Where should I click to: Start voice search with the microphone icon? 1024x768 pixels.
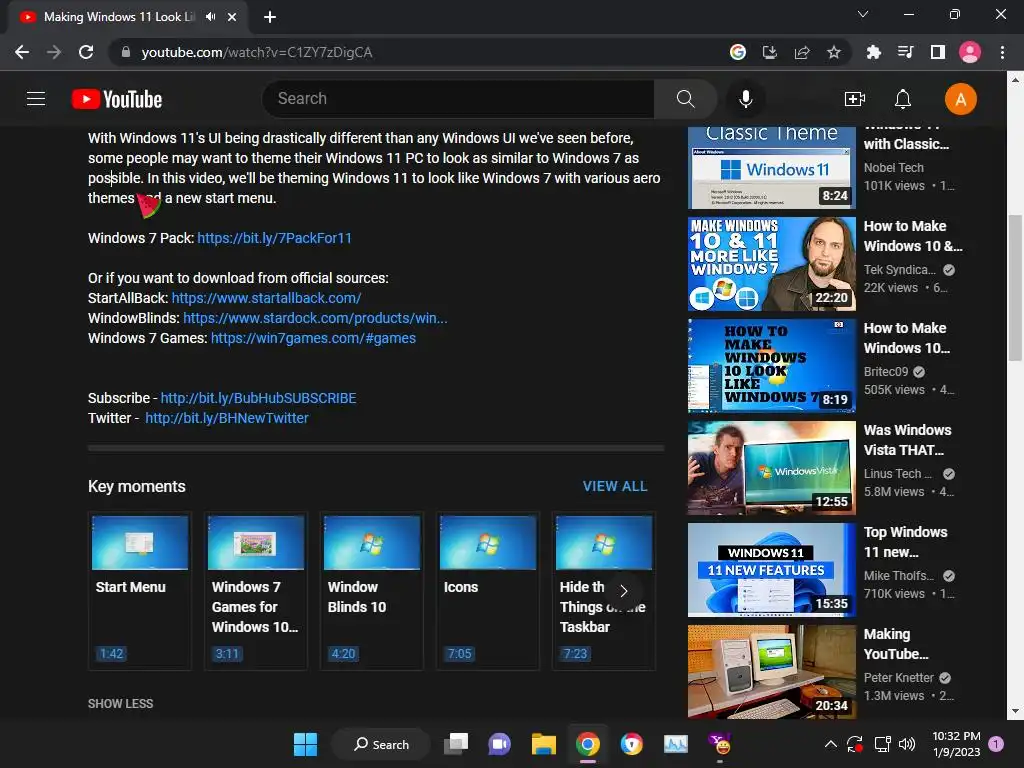745,99
